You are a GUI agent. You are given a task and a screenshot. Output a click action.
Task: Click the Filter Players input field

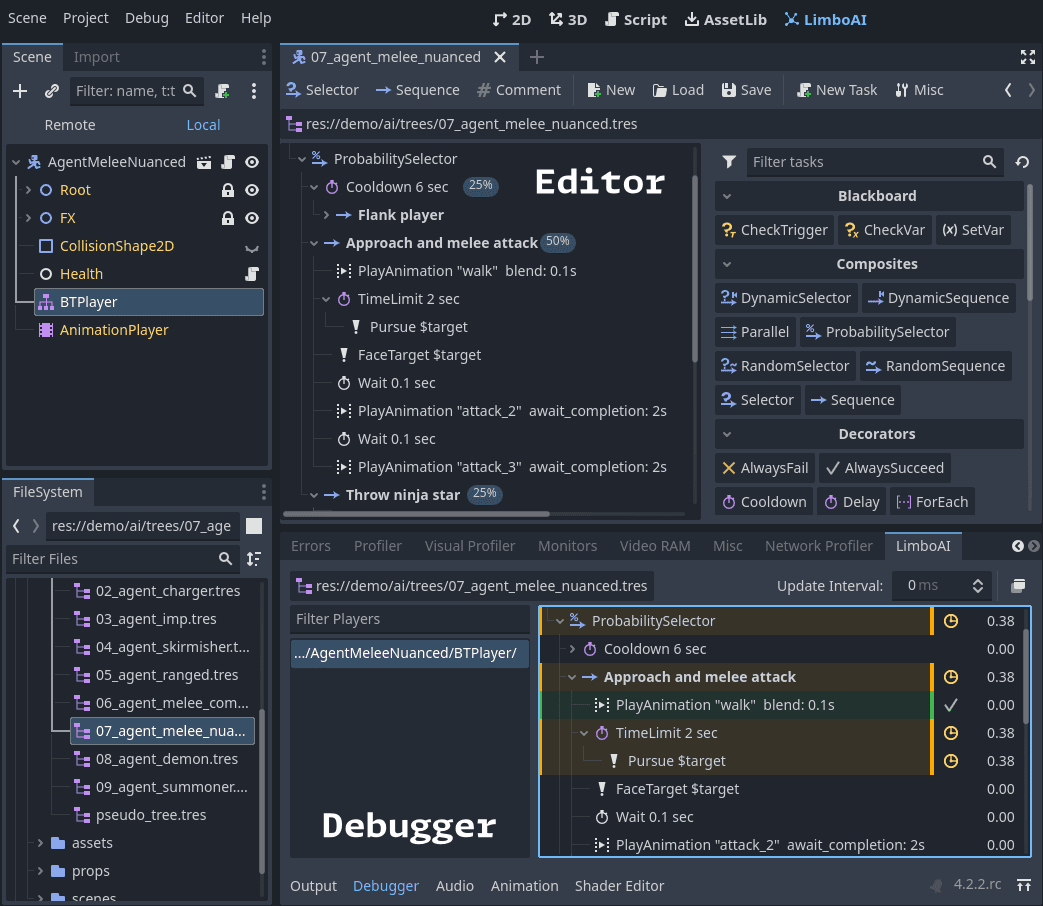[x=409, y=618]
